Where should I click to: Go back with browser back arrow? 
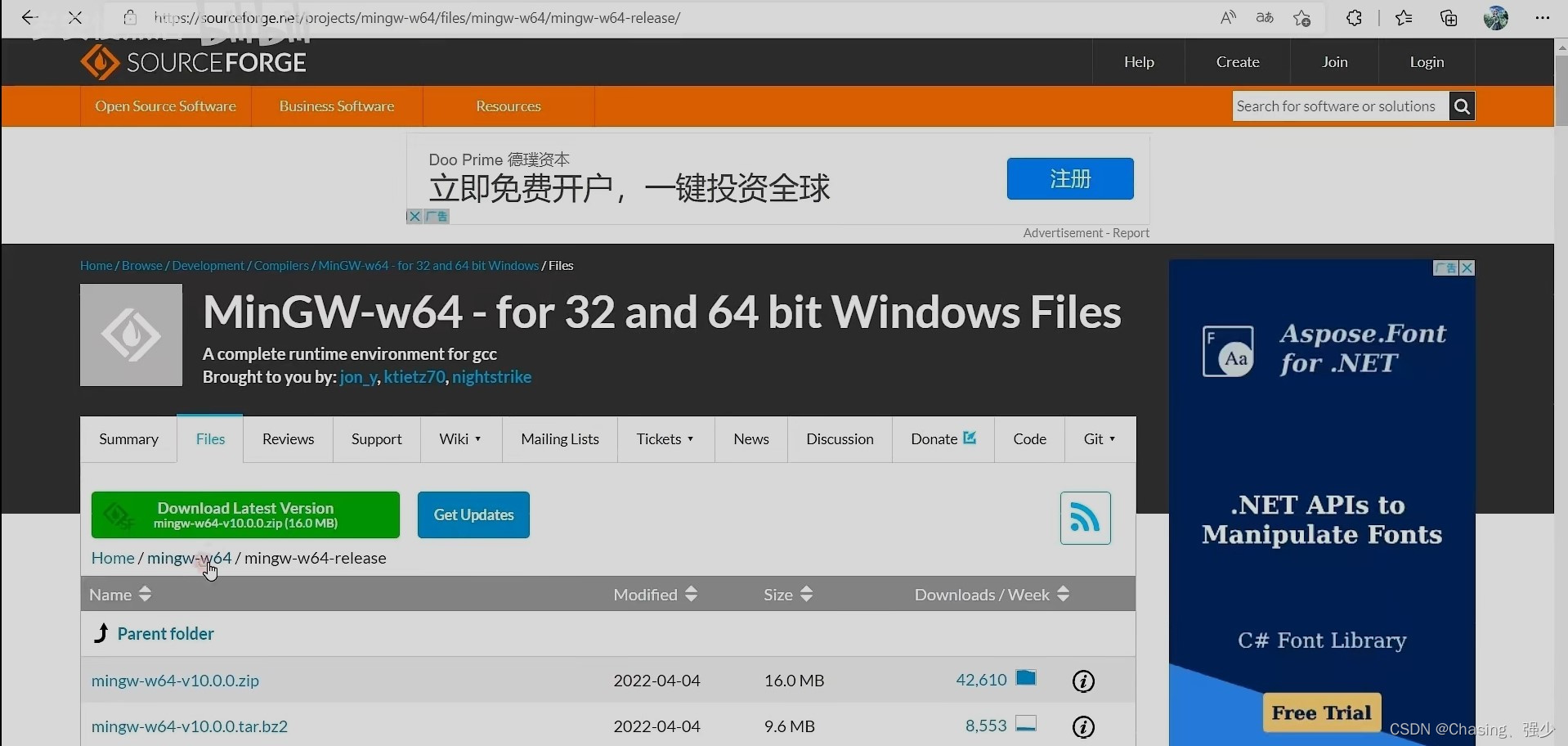click(29, 17)
